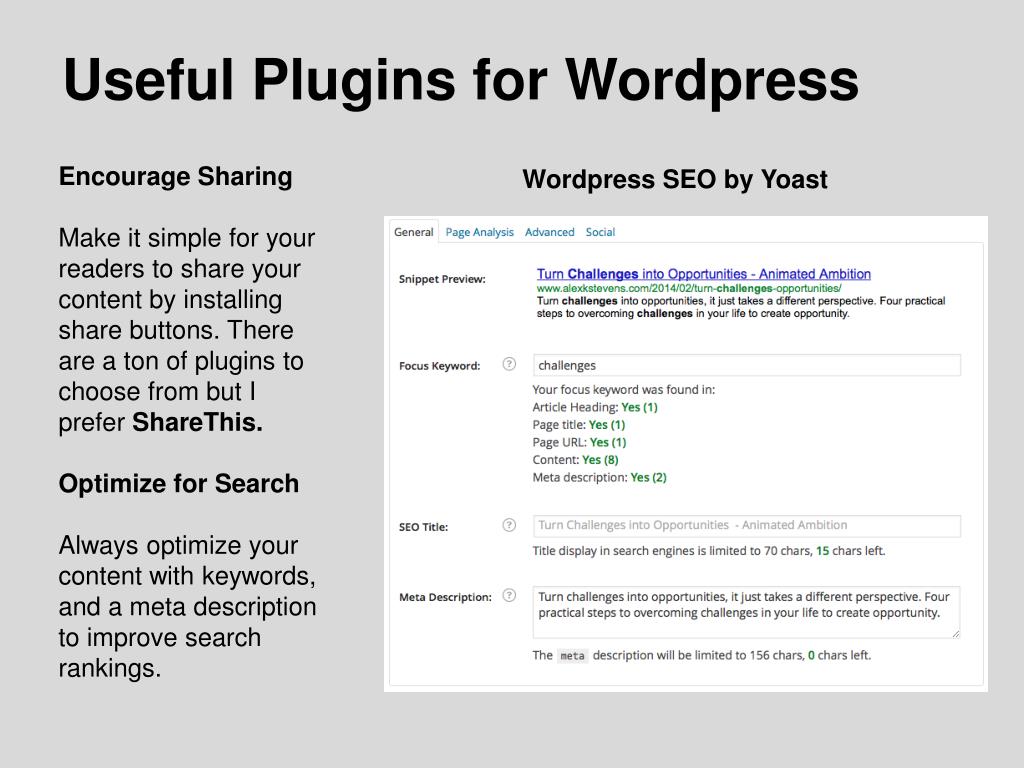Open the Page Analysis tab
Screen dimensions: 1024x768
pyautogui.click(x=479, y=232)
